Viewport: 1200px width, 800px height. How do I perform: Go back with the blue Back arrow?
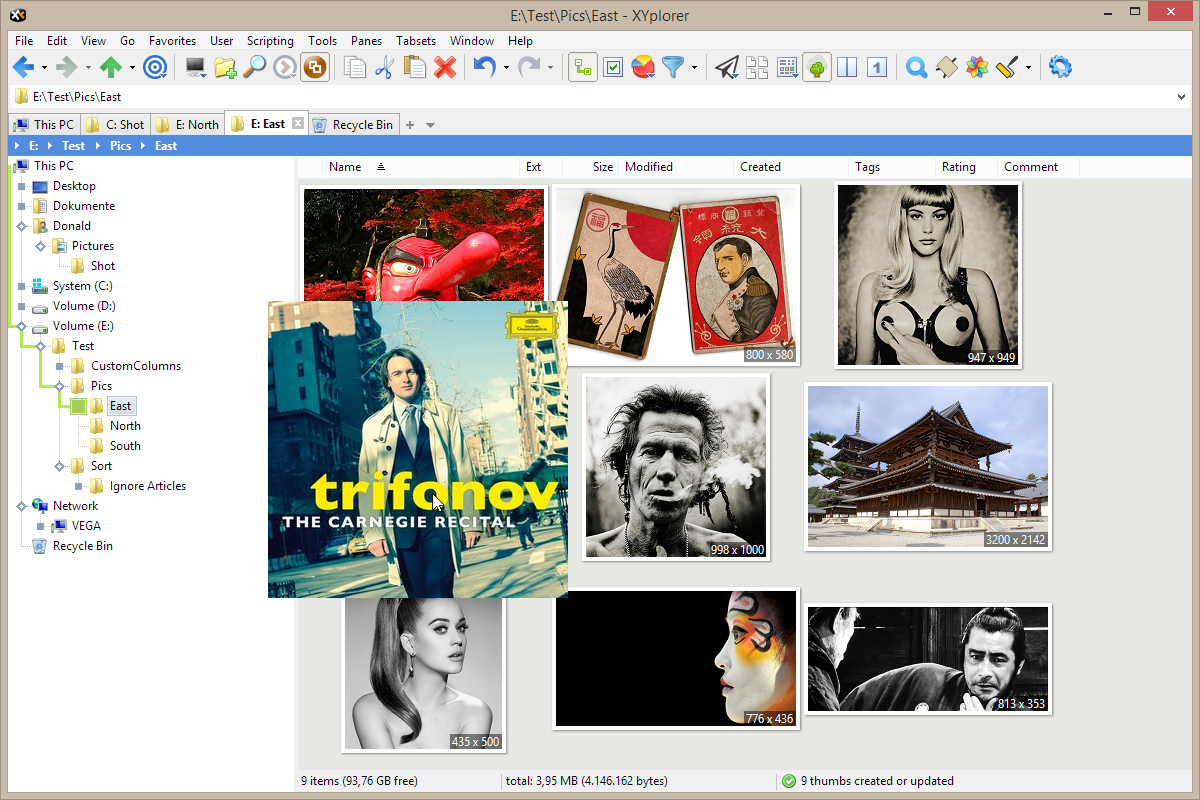pos(23,68)
